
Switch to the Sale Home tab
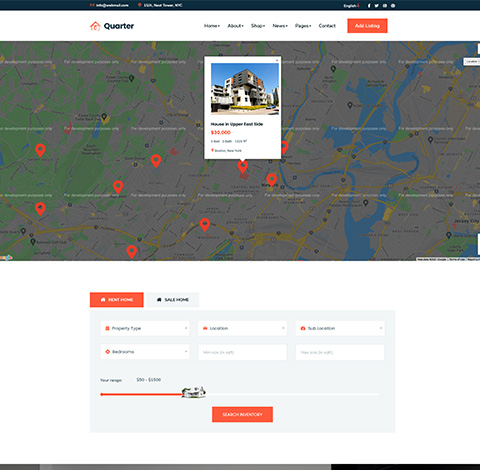[173, 300]
